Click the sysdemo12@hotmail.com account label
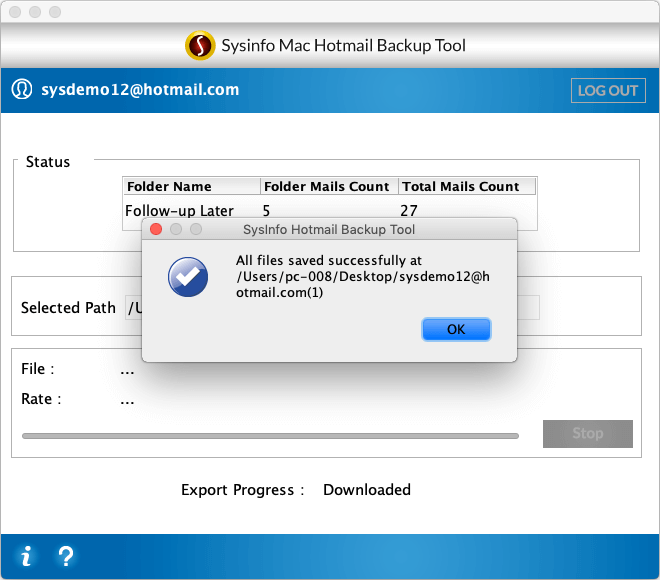This screenshot has width=660, height=580. [x=140, y=90]
